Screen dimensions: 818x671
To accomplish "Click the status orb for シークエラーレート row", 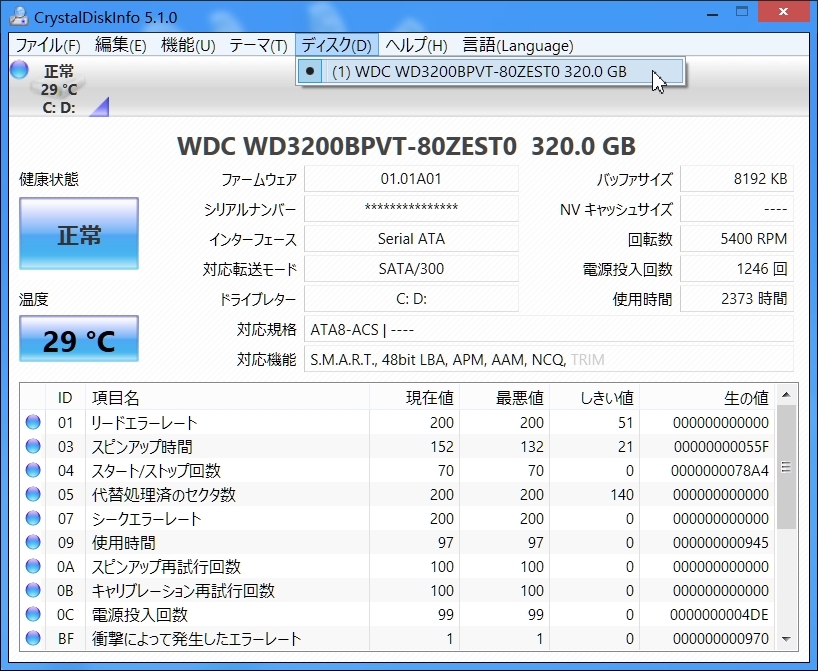I will [x=33, y=519].
